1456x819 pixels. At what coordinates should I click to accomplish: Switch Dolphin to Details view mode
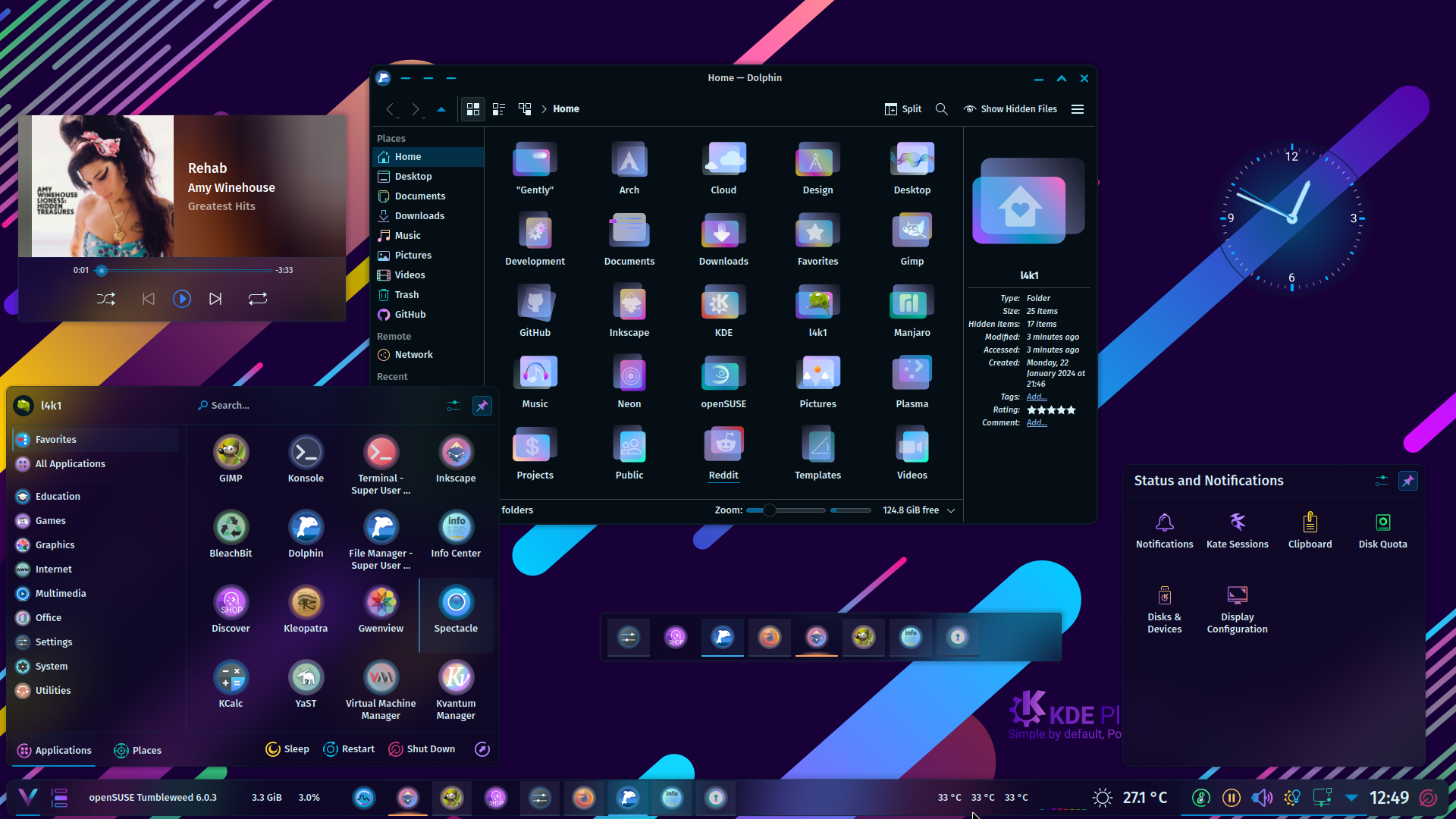(x=525, y=109)
